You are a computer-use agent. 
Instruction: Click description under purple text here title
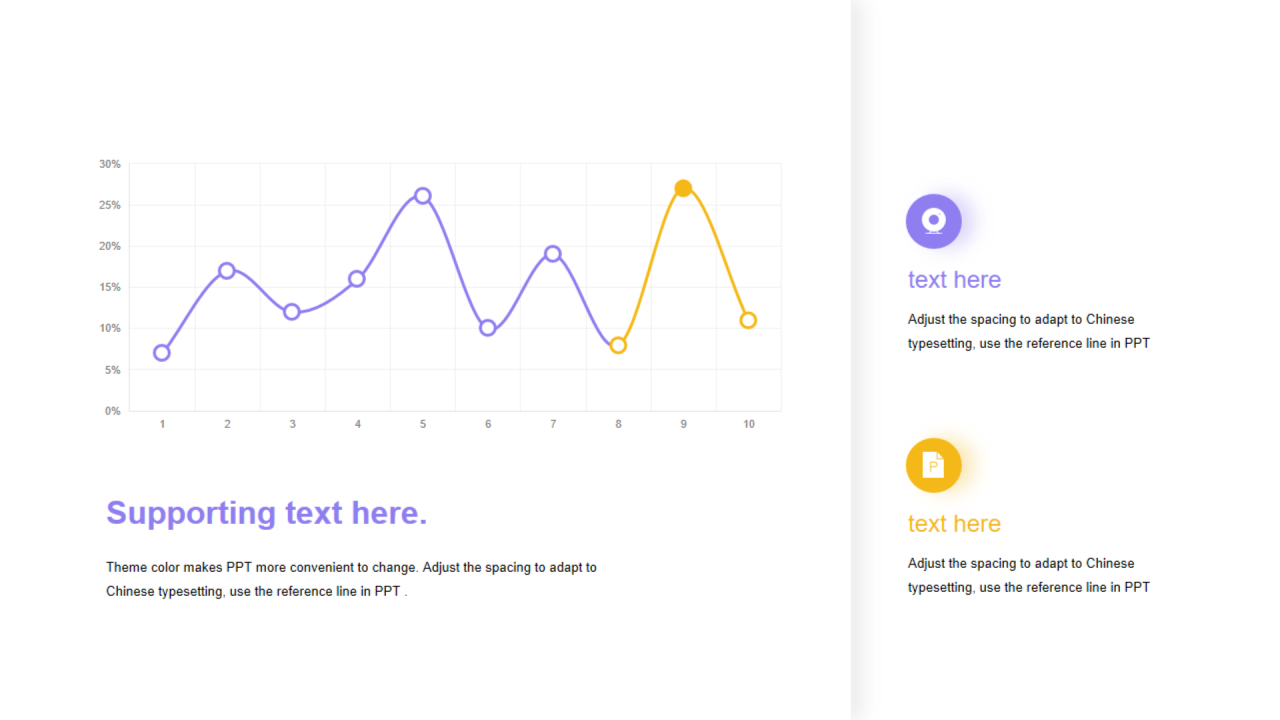click(x=1029, y=331)
